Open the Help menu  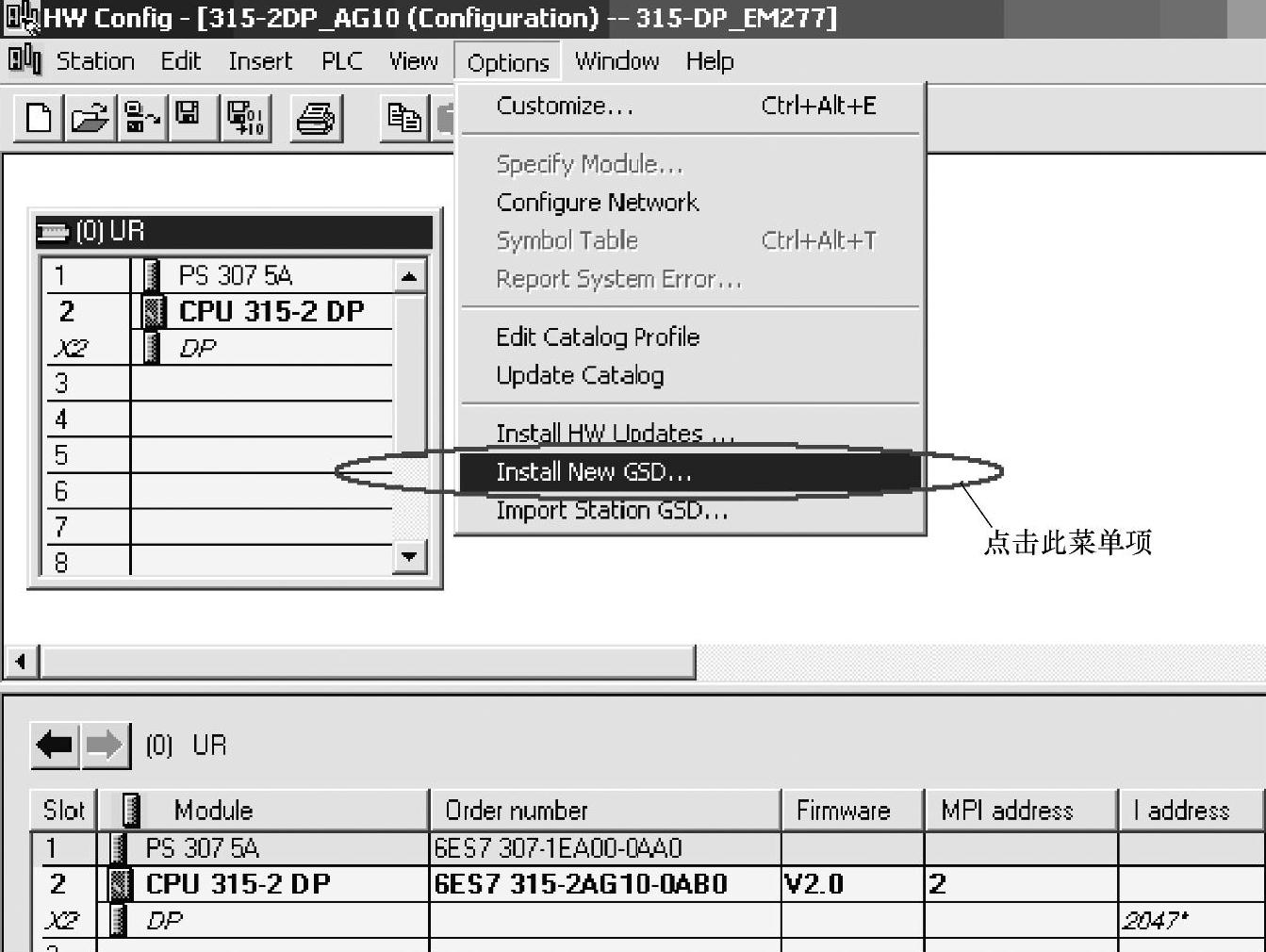pos(709,61)
